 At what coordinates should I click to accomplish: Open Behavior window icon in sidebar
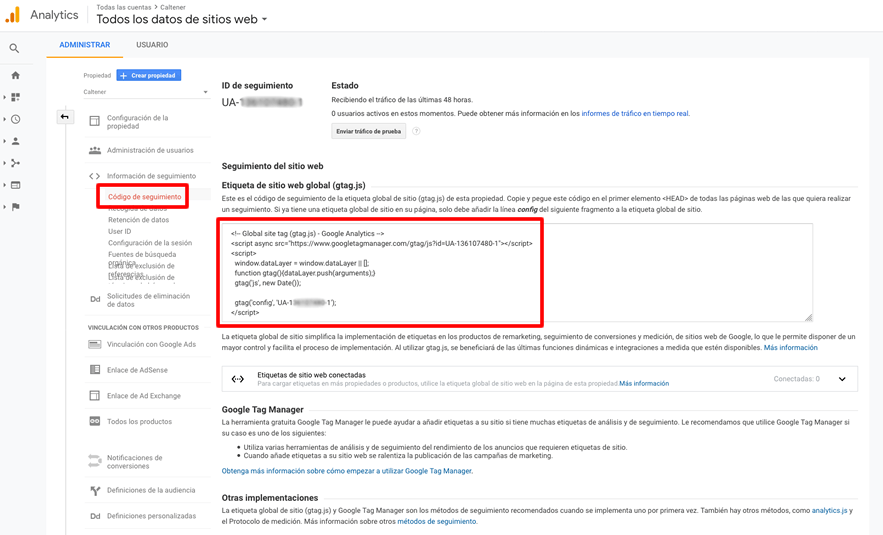click(x=15, y=185)
